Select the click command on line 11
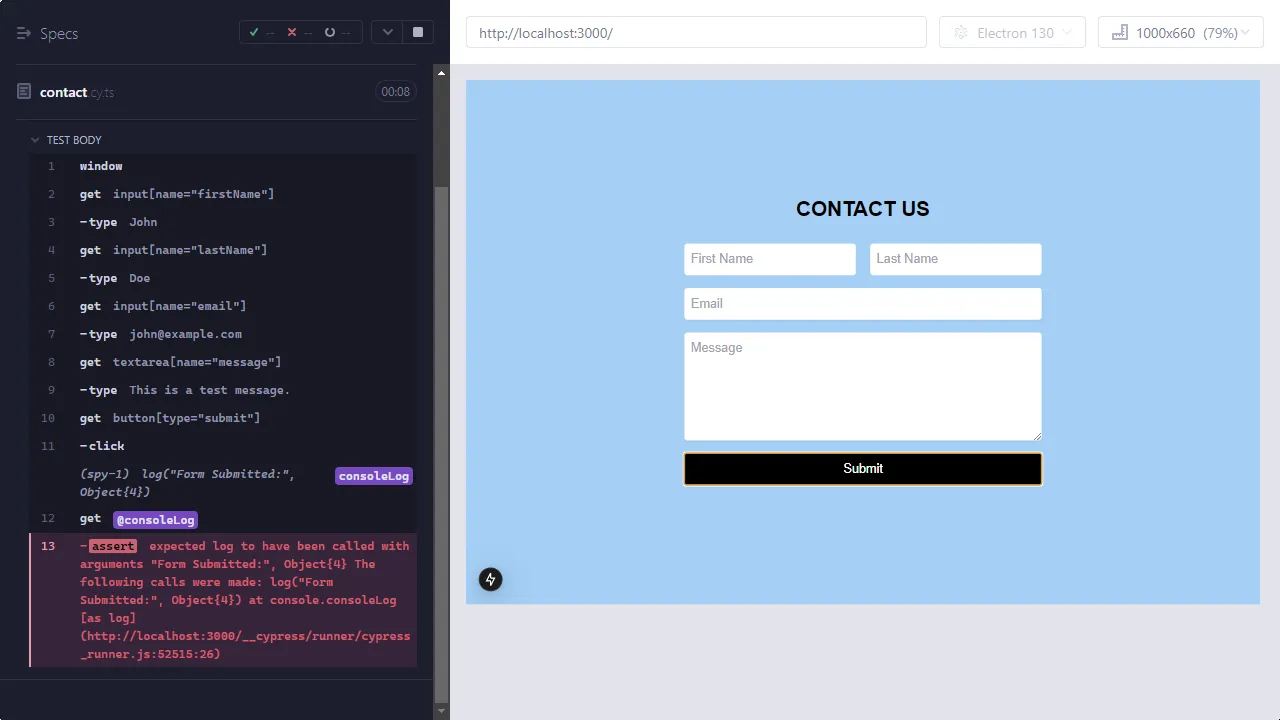 tap(224, 446)
